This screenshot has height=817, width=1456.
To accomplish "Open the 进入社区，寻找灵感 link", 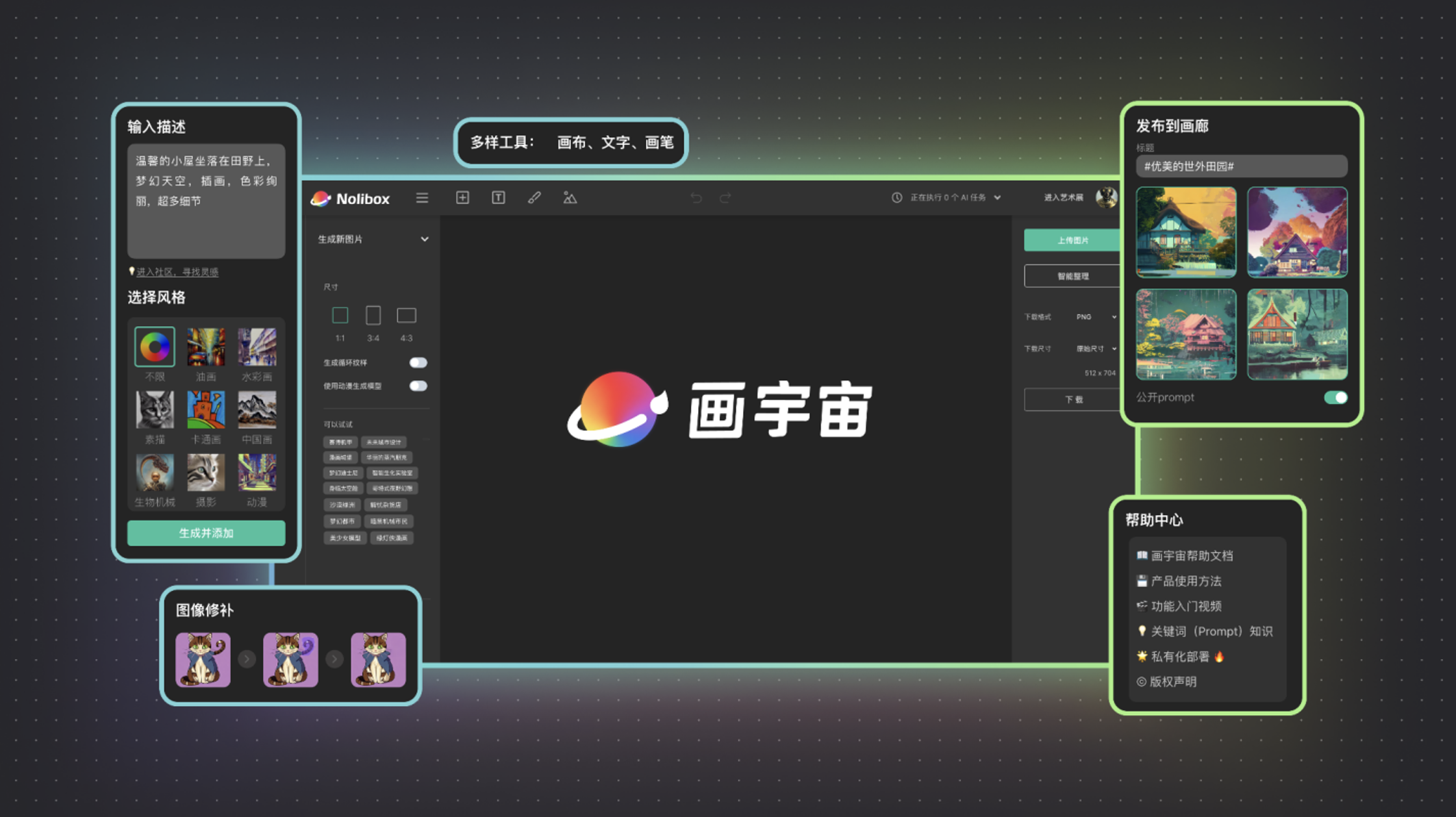I will (177, 271).
